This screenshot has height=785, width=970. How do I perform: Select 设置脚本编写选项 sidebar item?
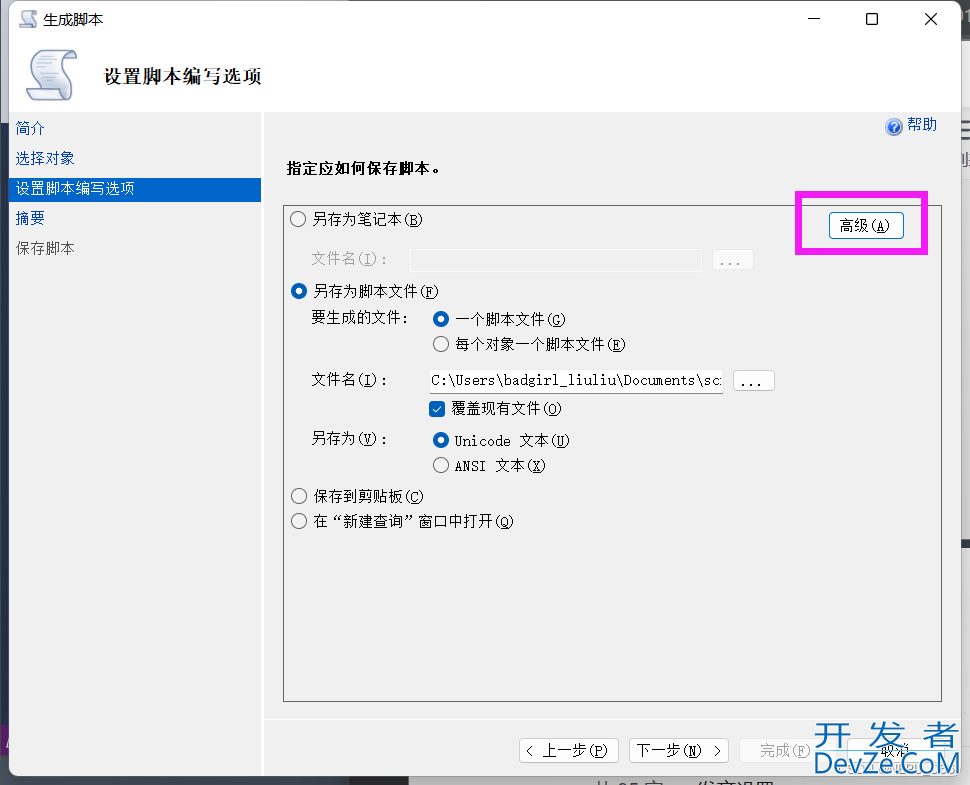(x=135, y=189)
